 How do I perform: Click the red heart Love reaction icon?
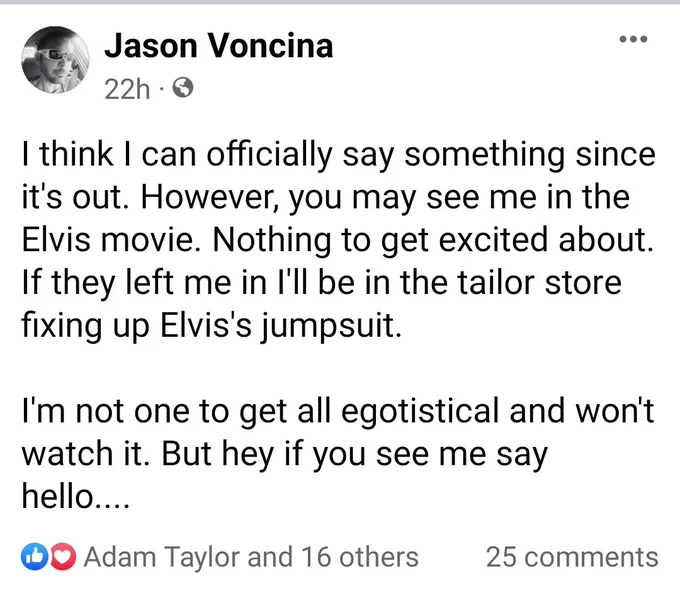click(x=63, y=556)
